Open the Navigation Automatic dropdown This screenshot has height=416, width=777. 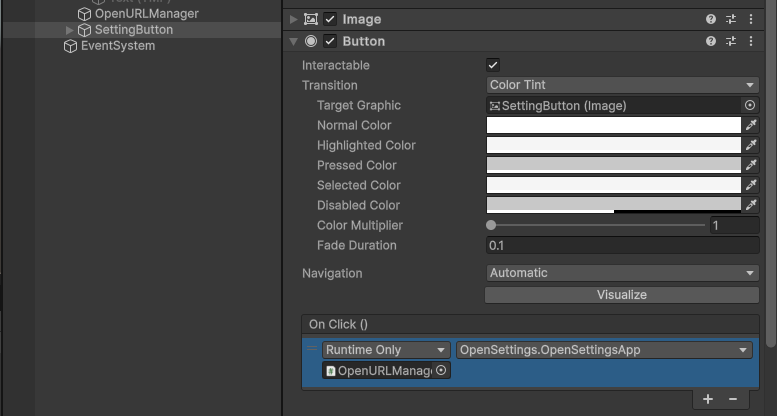622,273
